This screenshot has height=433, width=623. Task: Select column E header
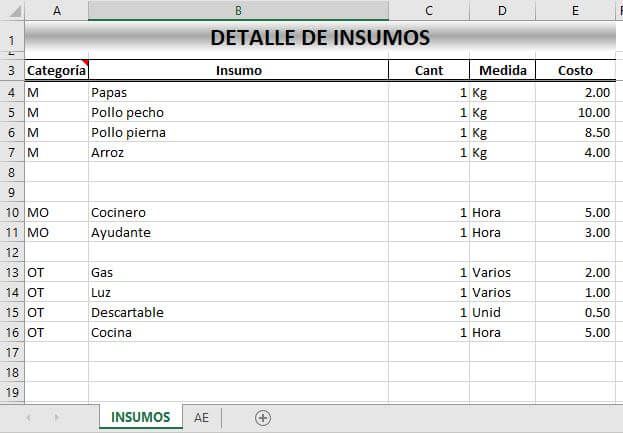coord(575,10)
